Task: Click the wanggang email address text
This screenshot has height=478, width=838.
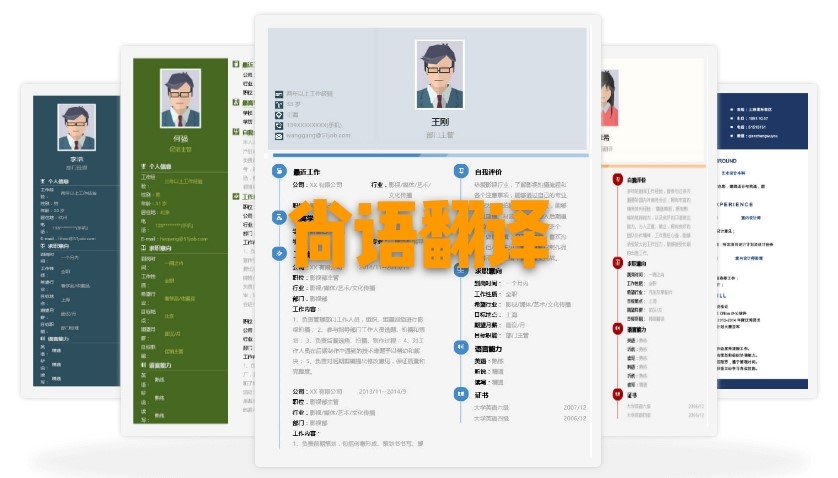Action: coord(320,136)
